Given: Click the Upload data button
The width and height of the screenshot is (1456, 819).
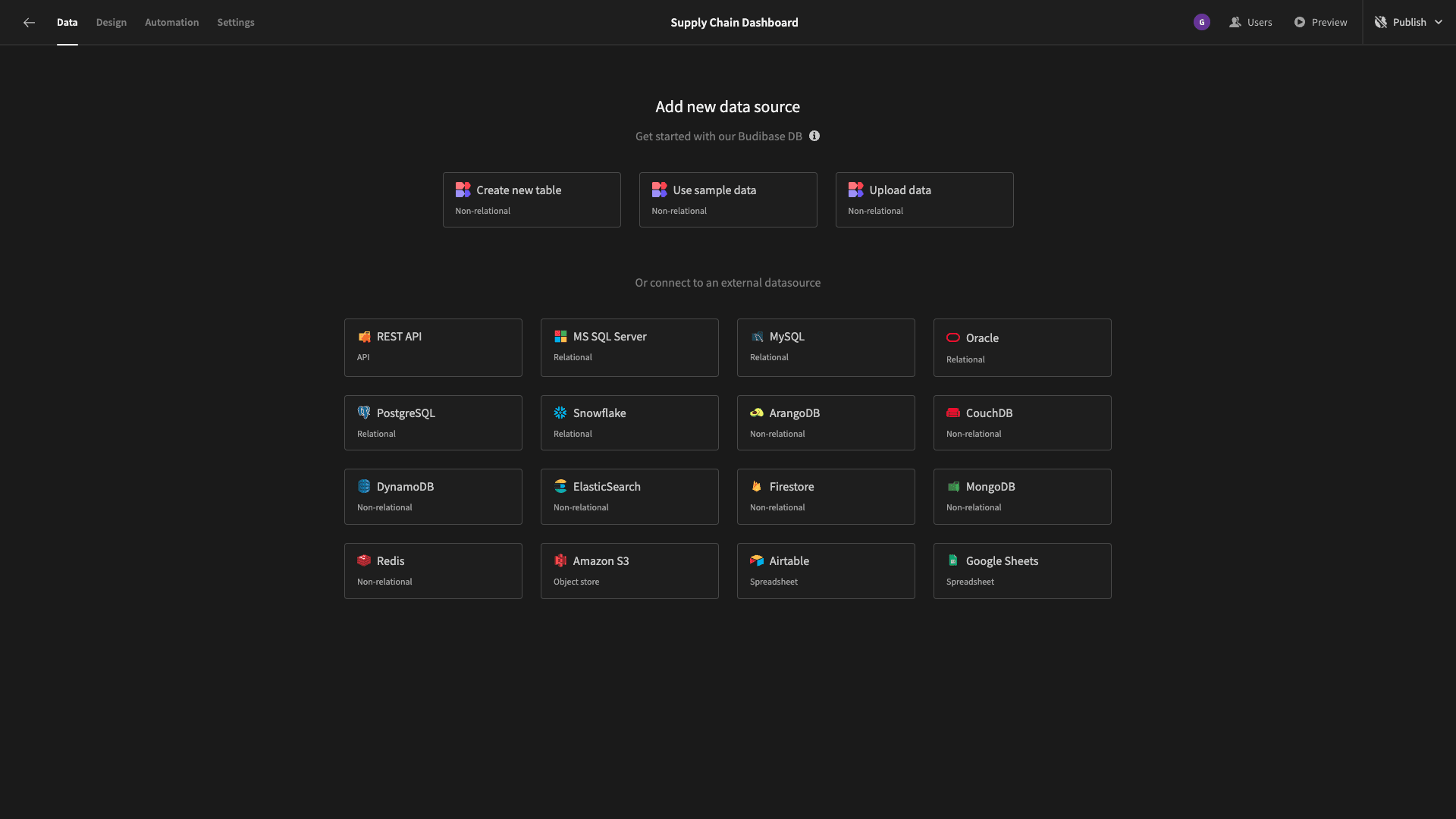Looking at the screenshot, I should click(924, 199).
